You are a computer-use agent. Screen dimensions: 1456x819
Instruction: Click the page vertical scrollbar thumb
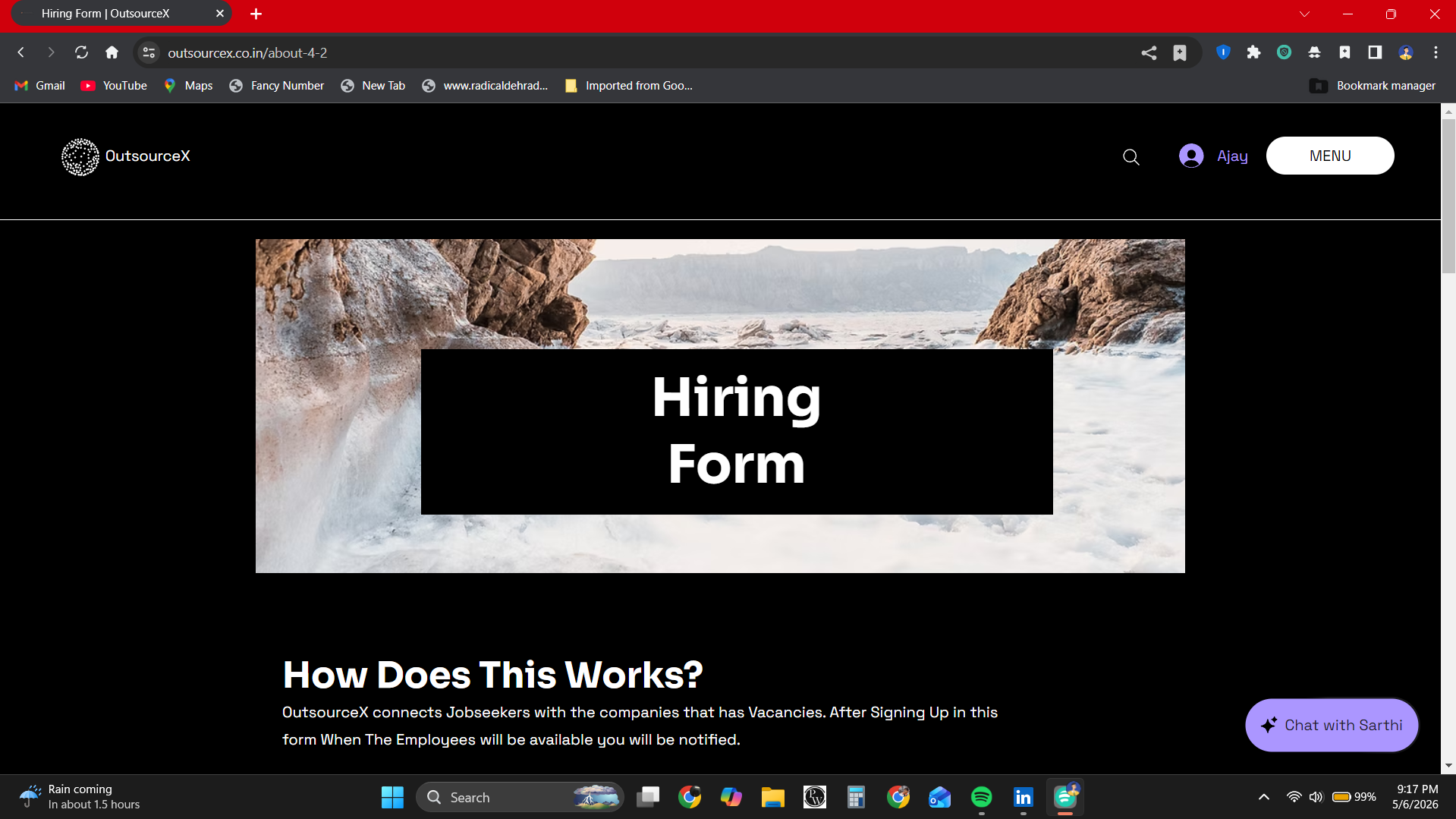tap(1448, 196)
